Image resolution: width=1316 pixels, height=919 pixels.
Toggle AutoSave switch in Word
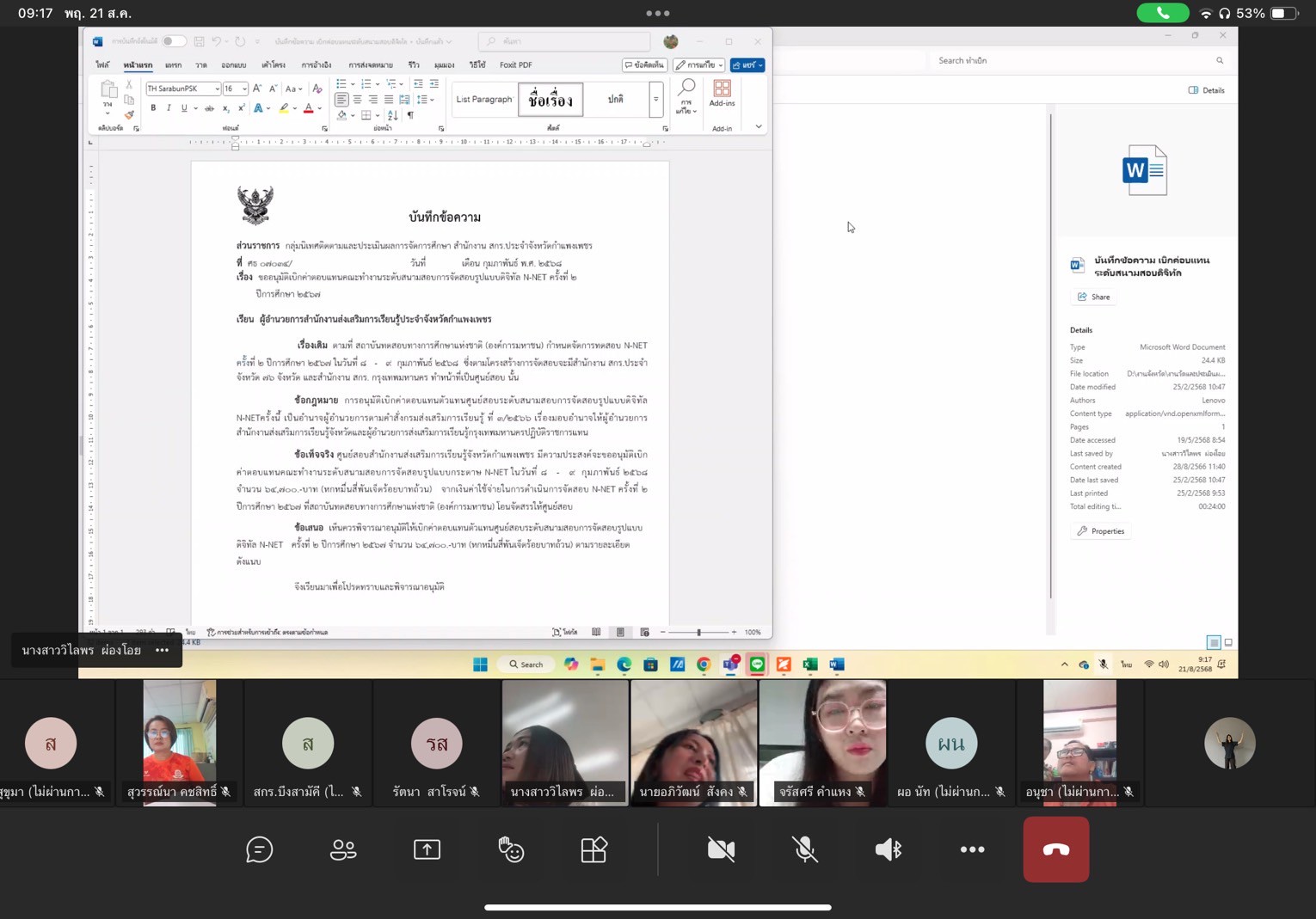tap(174, 41)
